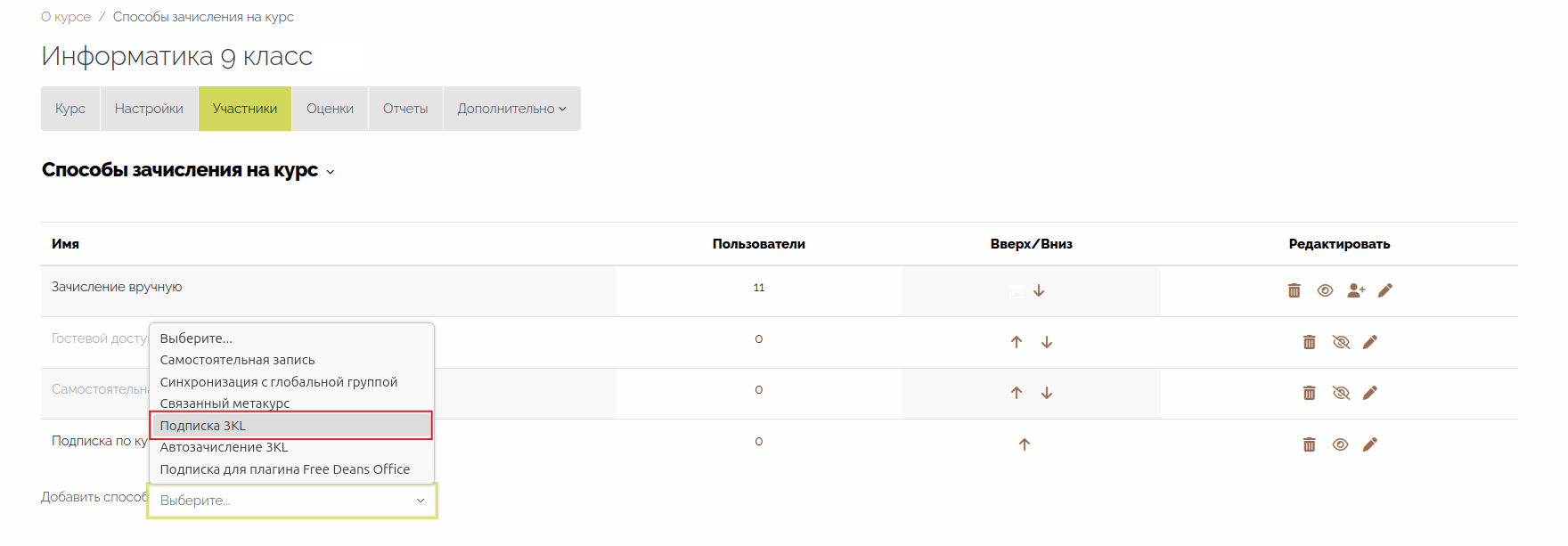The image size is (1568, 546).
Task: Open 'Способы зачисления на курс' heading dropdown
Action: [331, 172]
